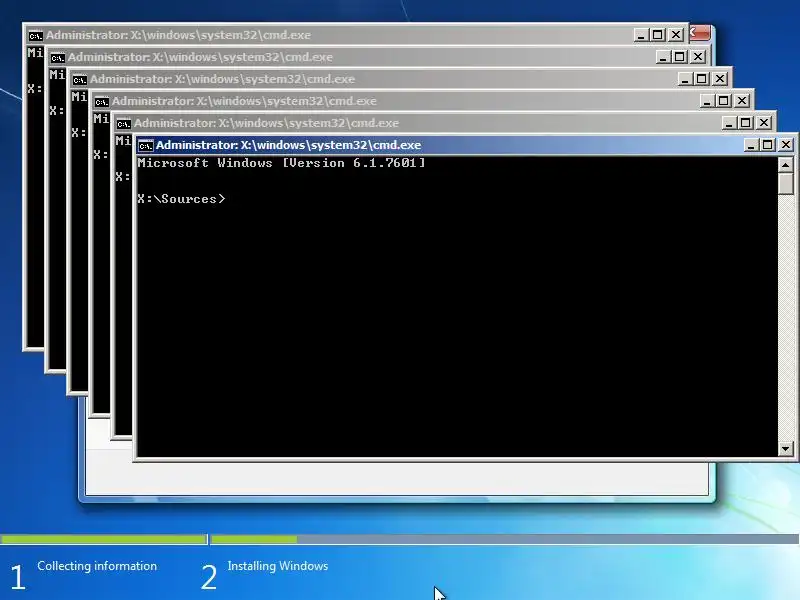Viewport: 800px width, 600px height.
Task: Minimize the cmd window directly behind the active one
Action: pyautogui.click(x=729, y=122)
